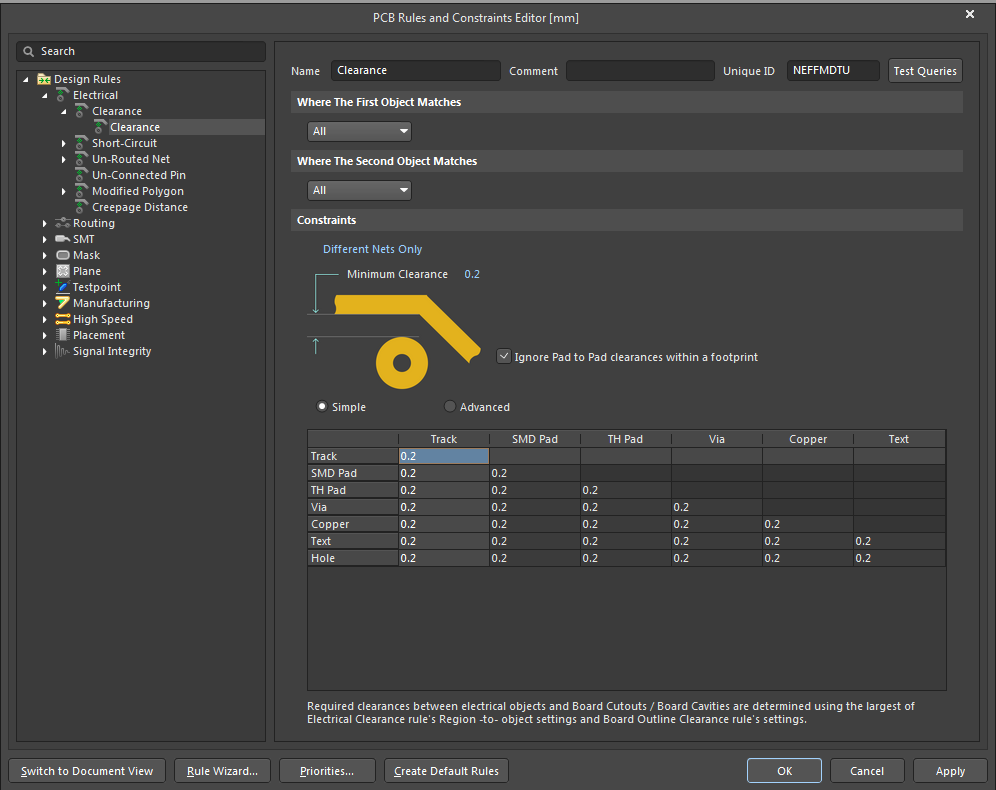Viewport: 996px width, 790px height.
Task: Click the Test Queries button
Action: [x=924, y=70]
